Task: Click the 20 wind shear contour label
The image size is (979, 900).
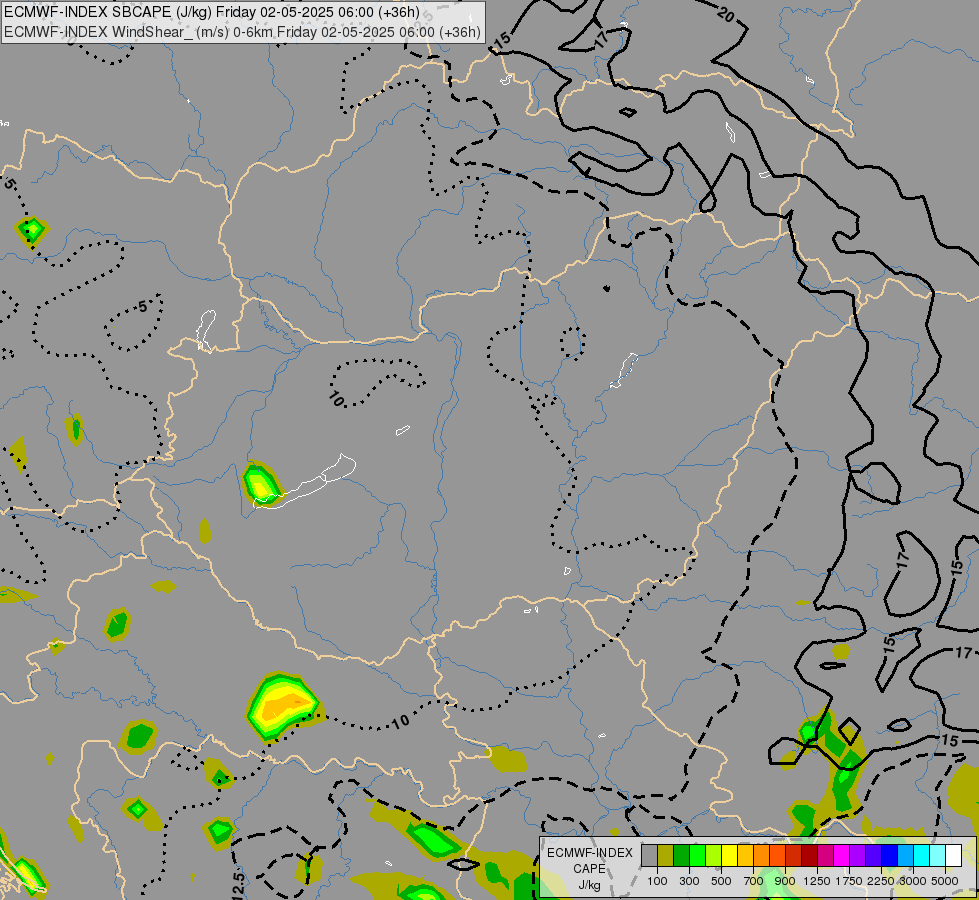Action: coord(726,14)
